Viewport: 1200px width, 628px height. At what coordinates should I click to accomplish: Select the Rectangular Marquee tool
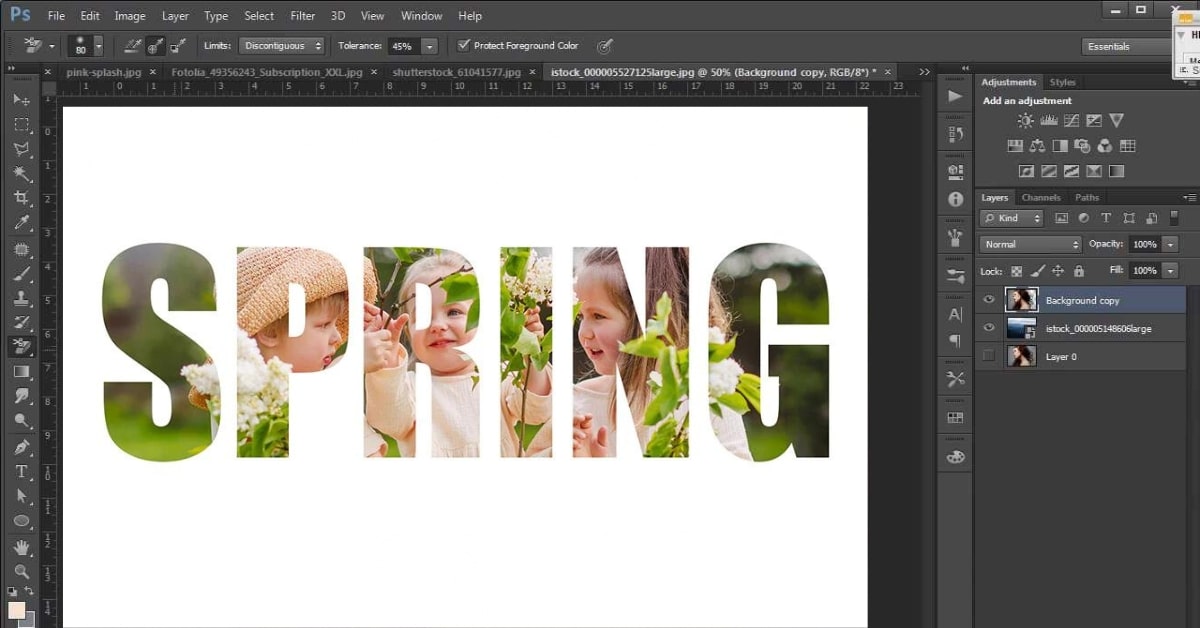[x=21, y=125]
